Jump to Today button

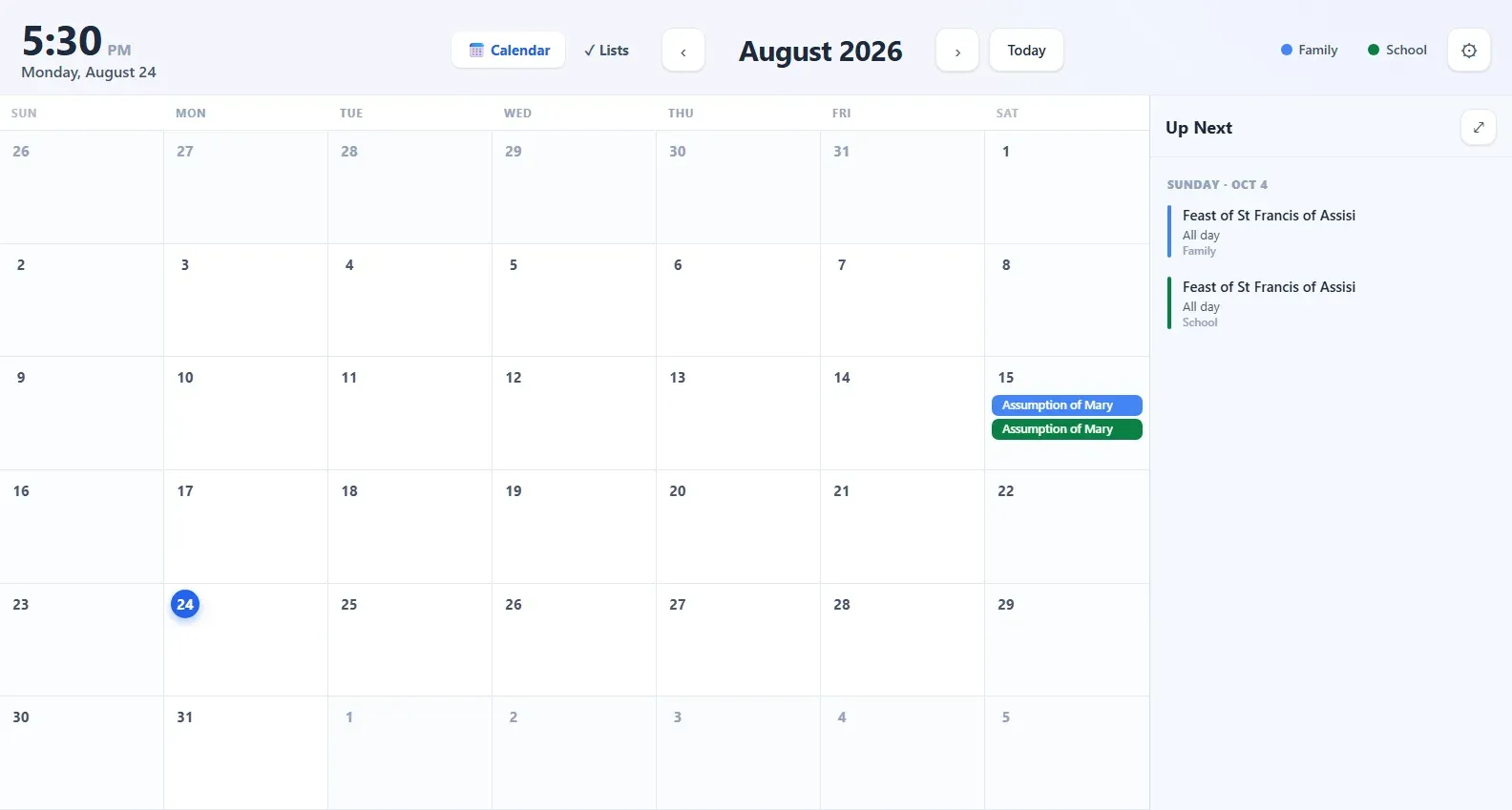pos(1026,51)
